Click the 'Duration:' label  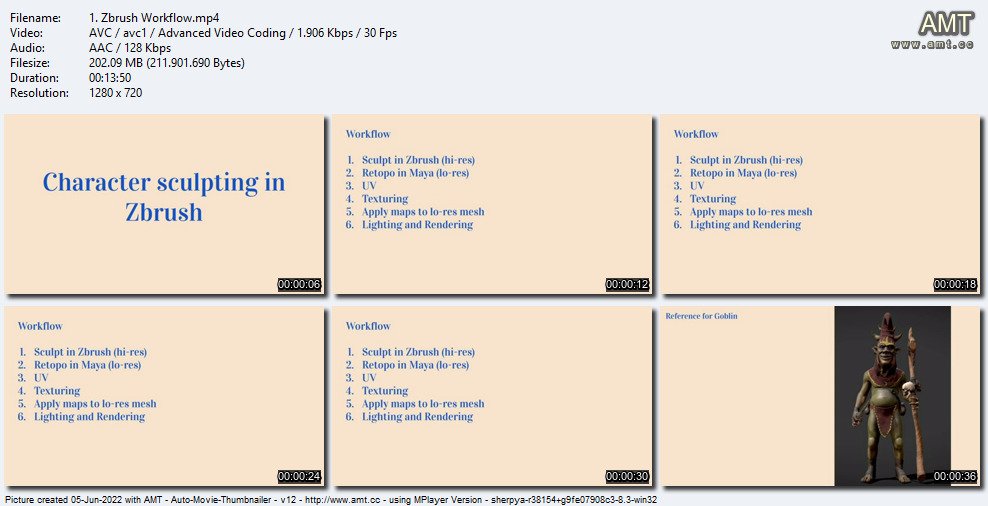coord(34,78)
